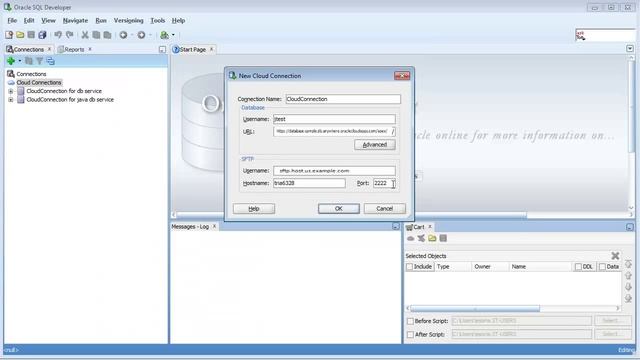Click the move-to-top arrow in Cart

(628, 264)
